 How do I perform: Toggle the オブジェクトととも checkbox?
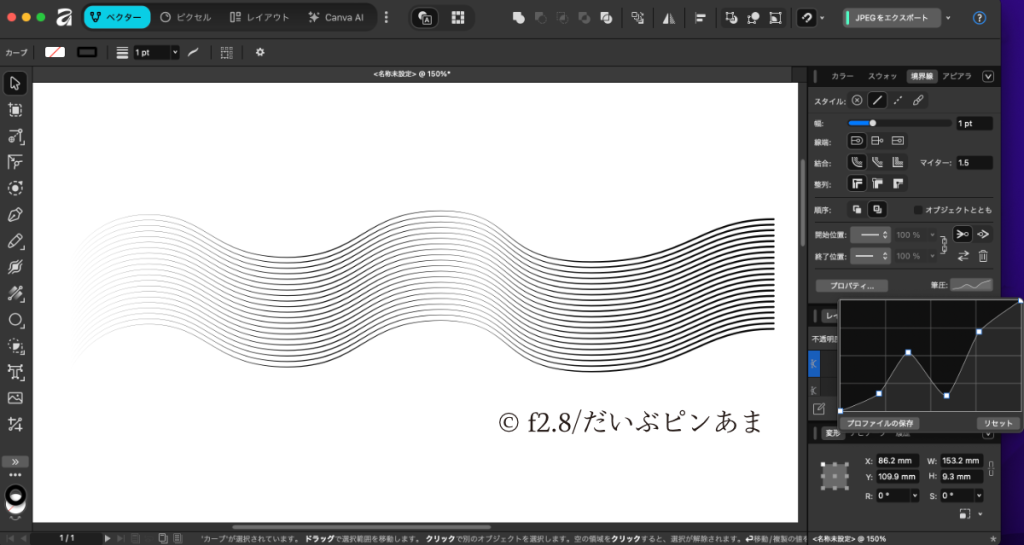coord(918,210)
